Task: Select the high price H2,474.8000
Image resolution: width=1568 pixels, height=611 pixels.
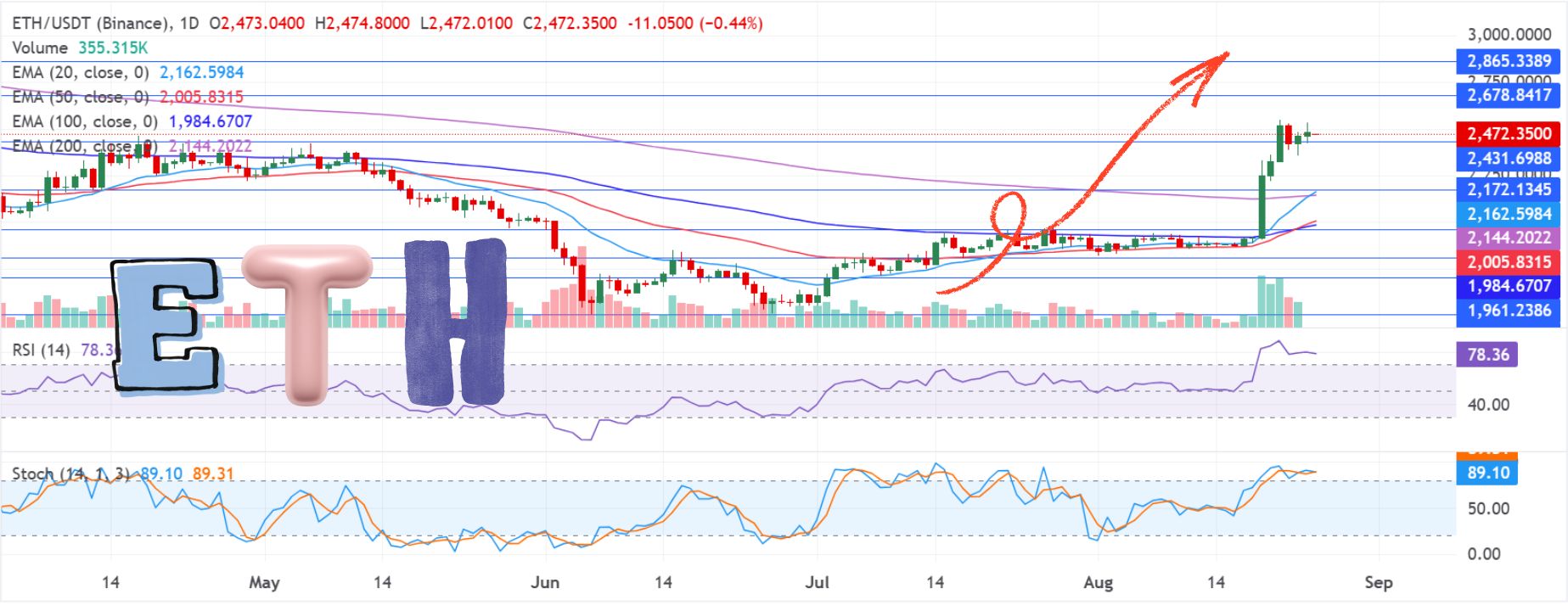Action: point(362,23)
